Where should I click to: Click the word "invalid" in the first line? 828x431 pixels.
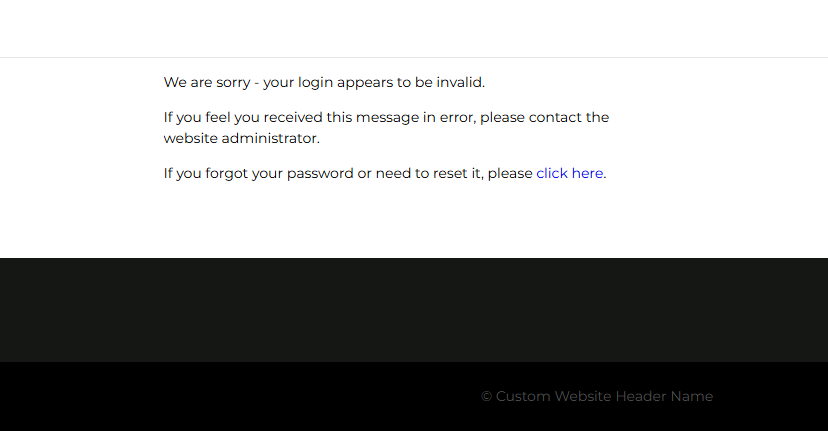(x=460, y=82)
